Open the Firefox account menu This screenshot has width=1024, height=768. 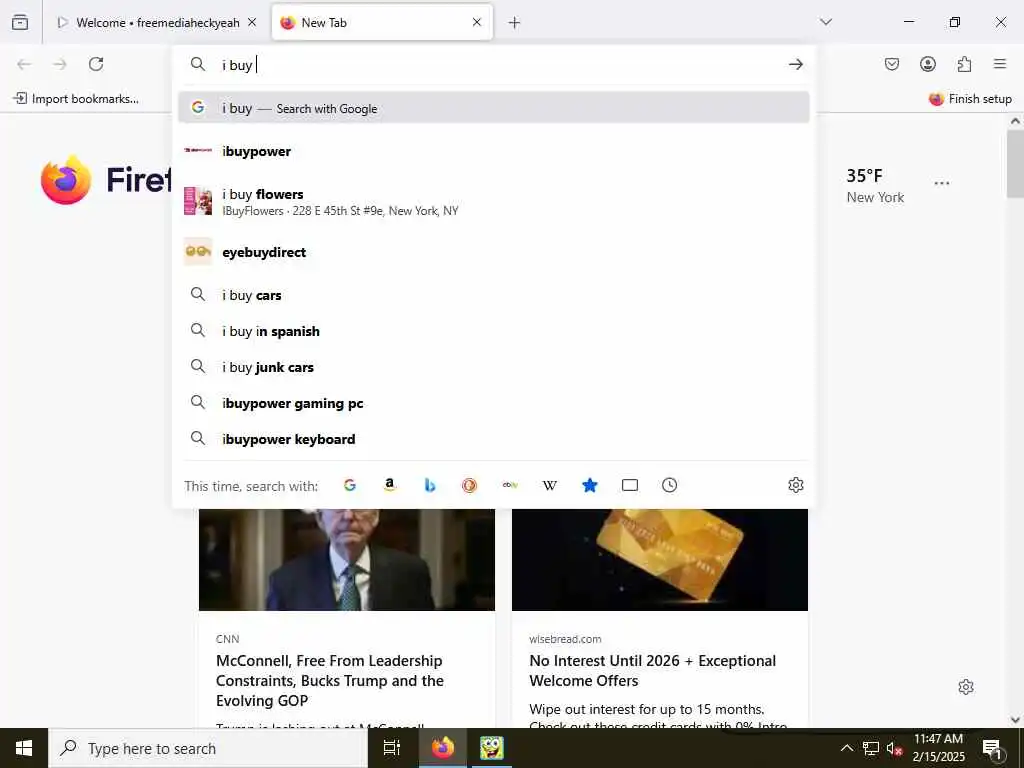coord(928,64)
